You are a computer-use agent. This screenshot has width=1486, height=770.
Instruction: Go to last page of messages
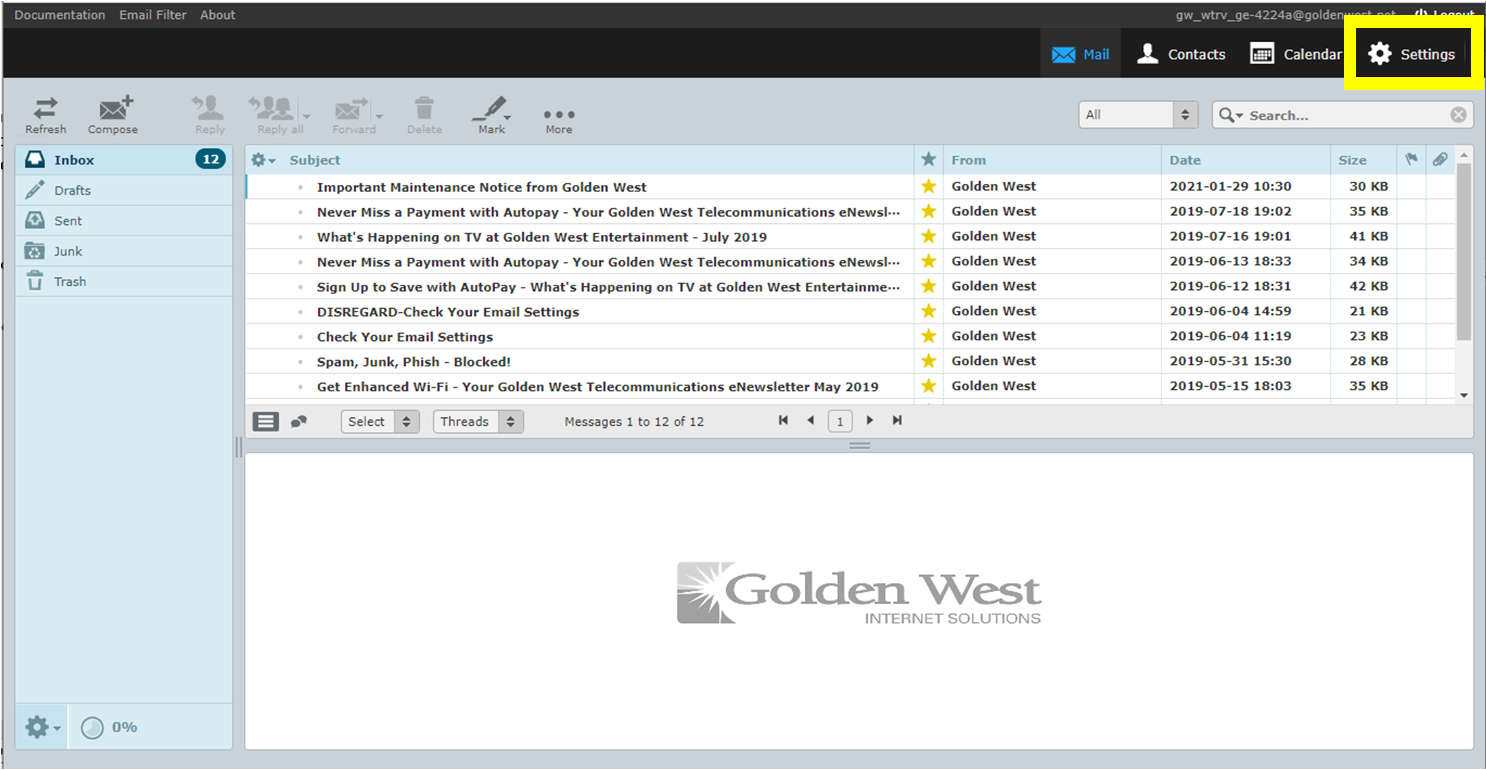pos(897,421)
